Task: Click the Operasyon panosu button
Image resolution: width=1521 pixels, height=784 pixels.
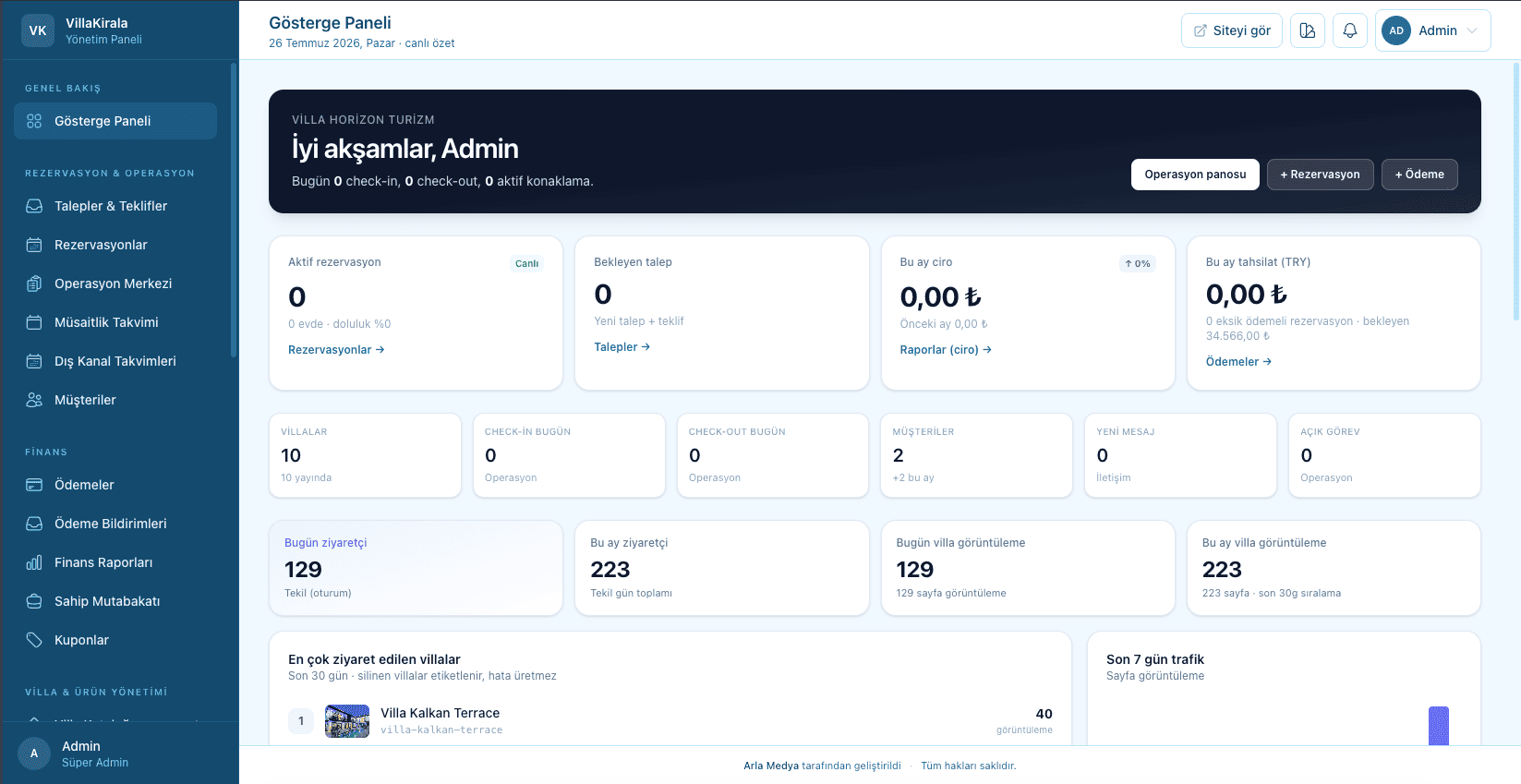Action: coord(1195,175)
